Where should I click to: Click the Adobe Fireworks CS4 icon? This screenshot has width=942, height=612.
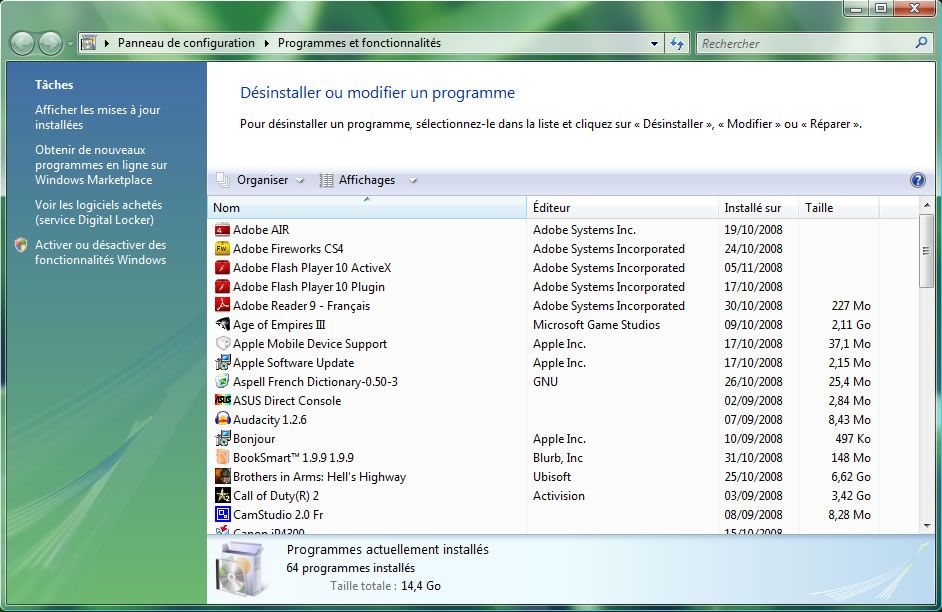(222, 249)
